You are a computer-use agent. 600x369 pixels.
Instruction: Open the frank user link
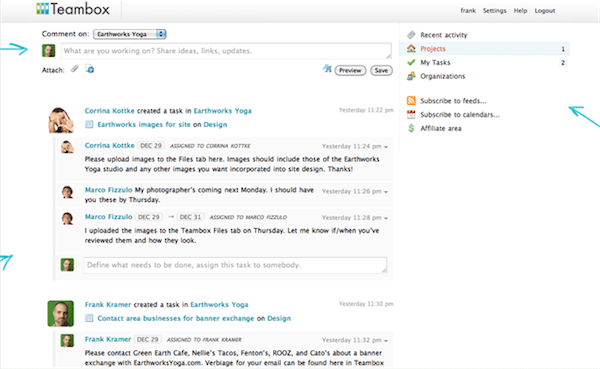click(x=468, y=11)
